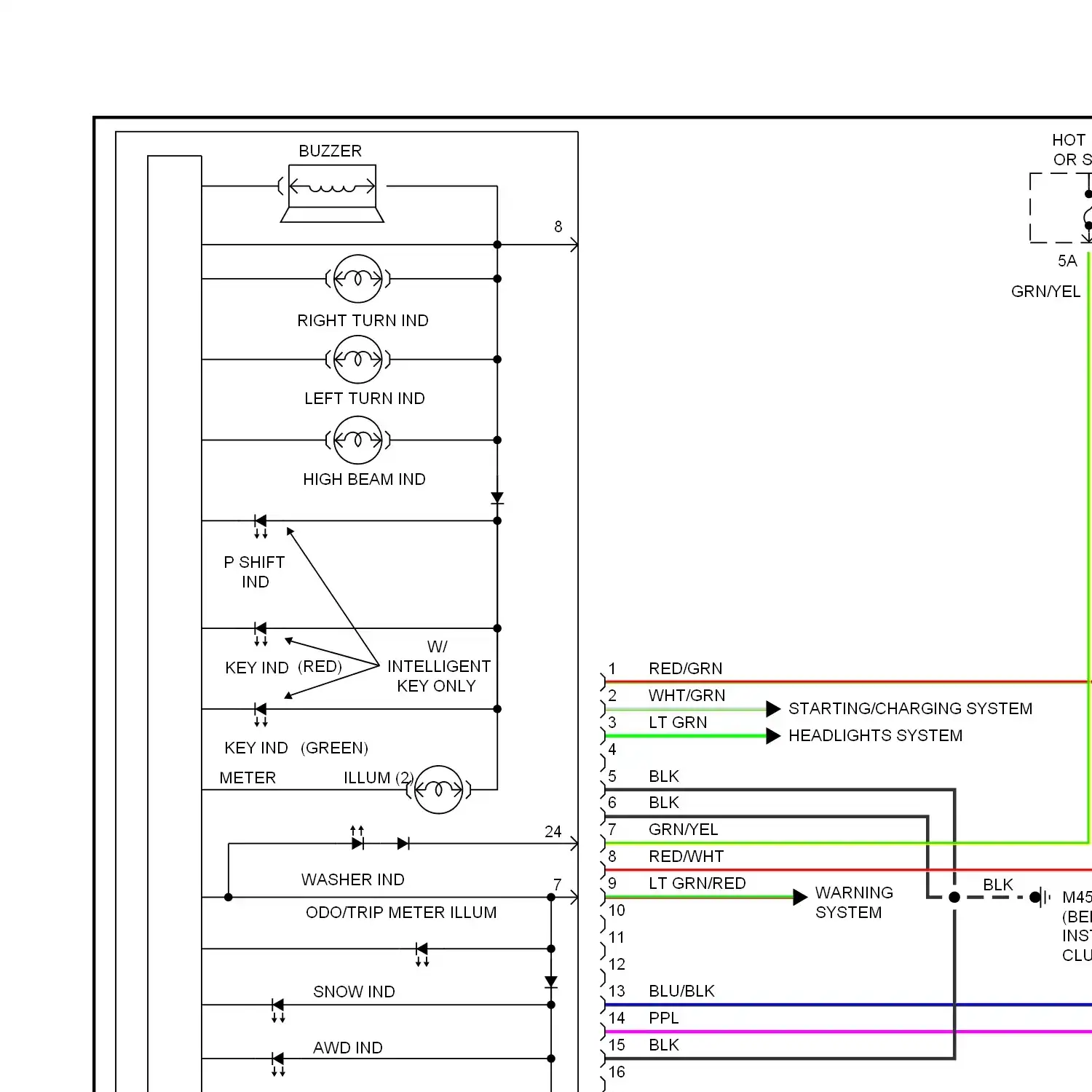The image size is (1092, 1092).
Task: Click the P SHIFT IND label
Action: 254,571
